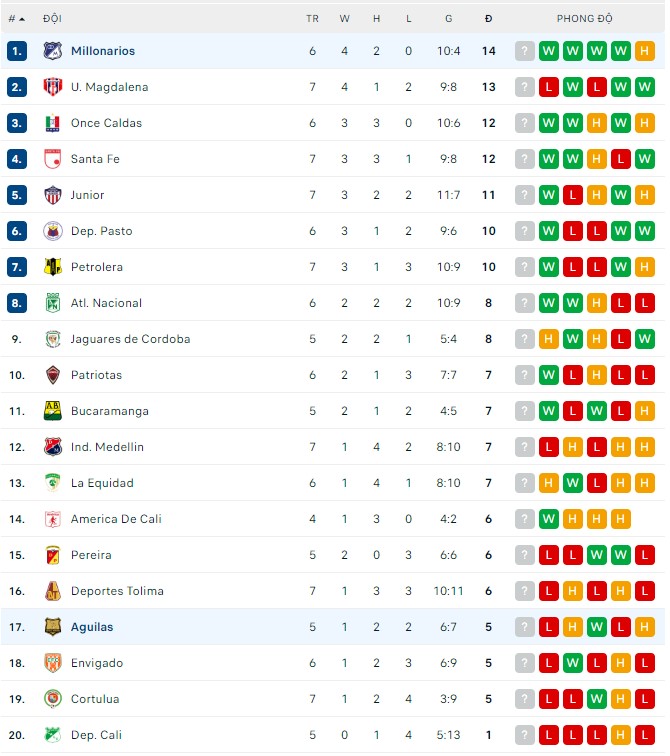
Task: Click the Millonarios club crest icon
Action: coord(53,51)
